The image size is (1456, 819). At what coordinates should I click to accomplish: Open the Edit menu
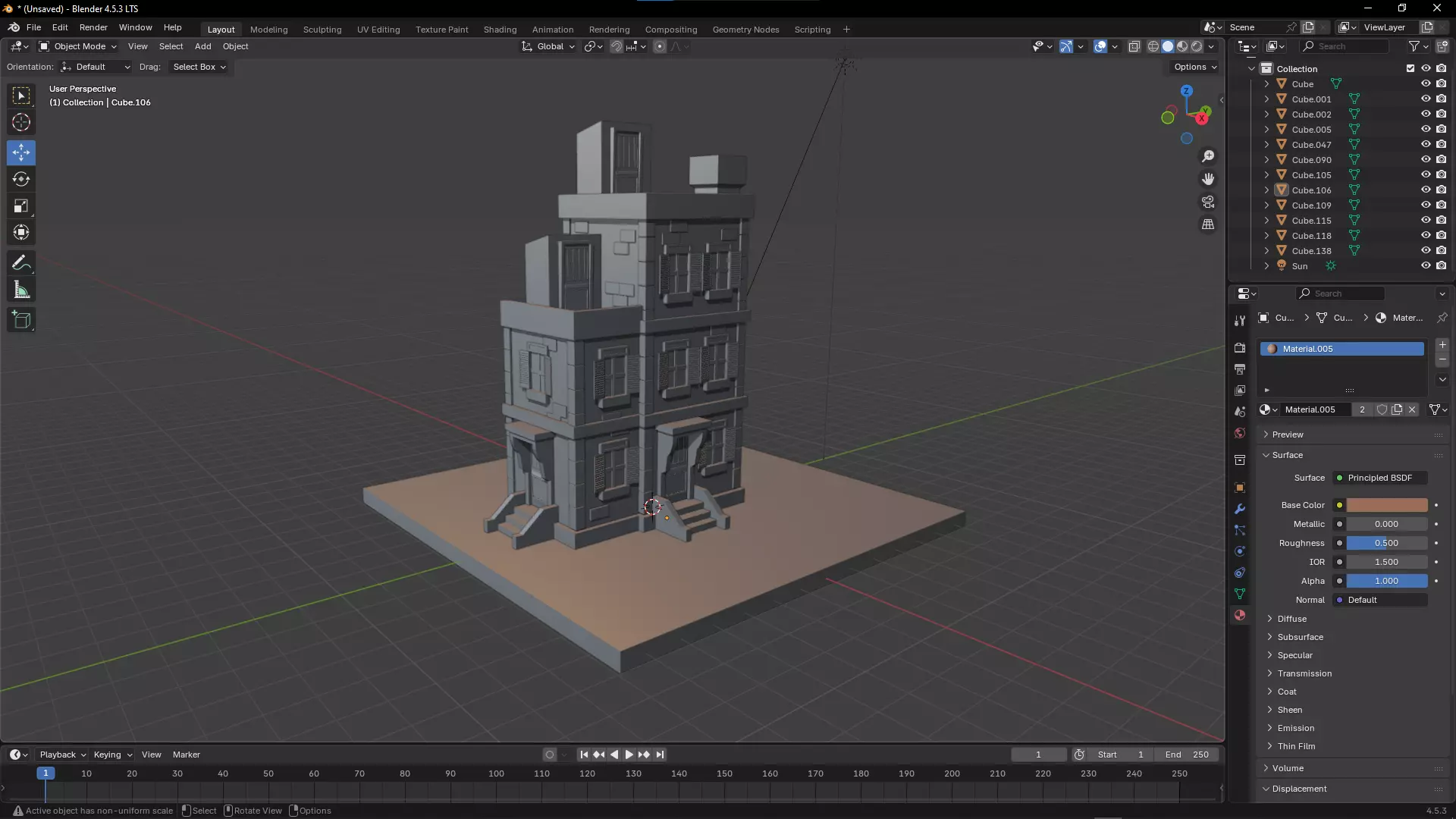pyautogui.click(x=60, y=27)
